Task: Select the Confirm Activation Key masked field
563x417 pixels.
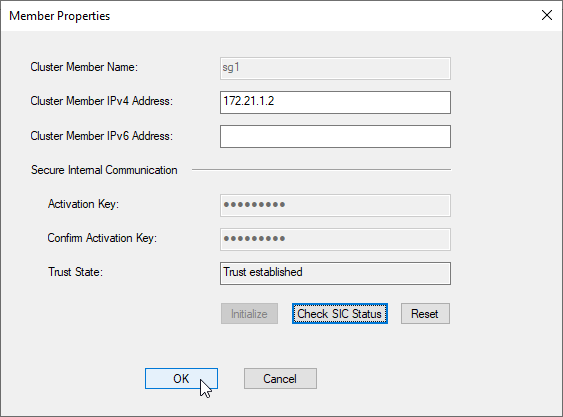Action: pos(335,239)
